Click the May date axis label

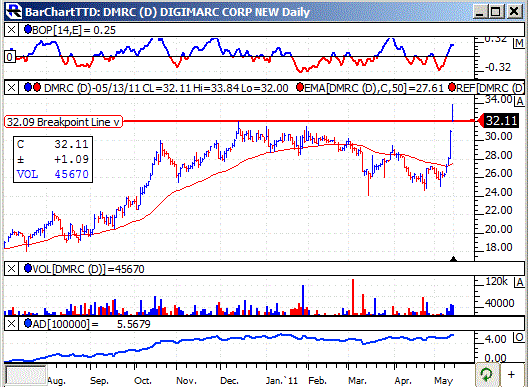[x=443, y=381]
